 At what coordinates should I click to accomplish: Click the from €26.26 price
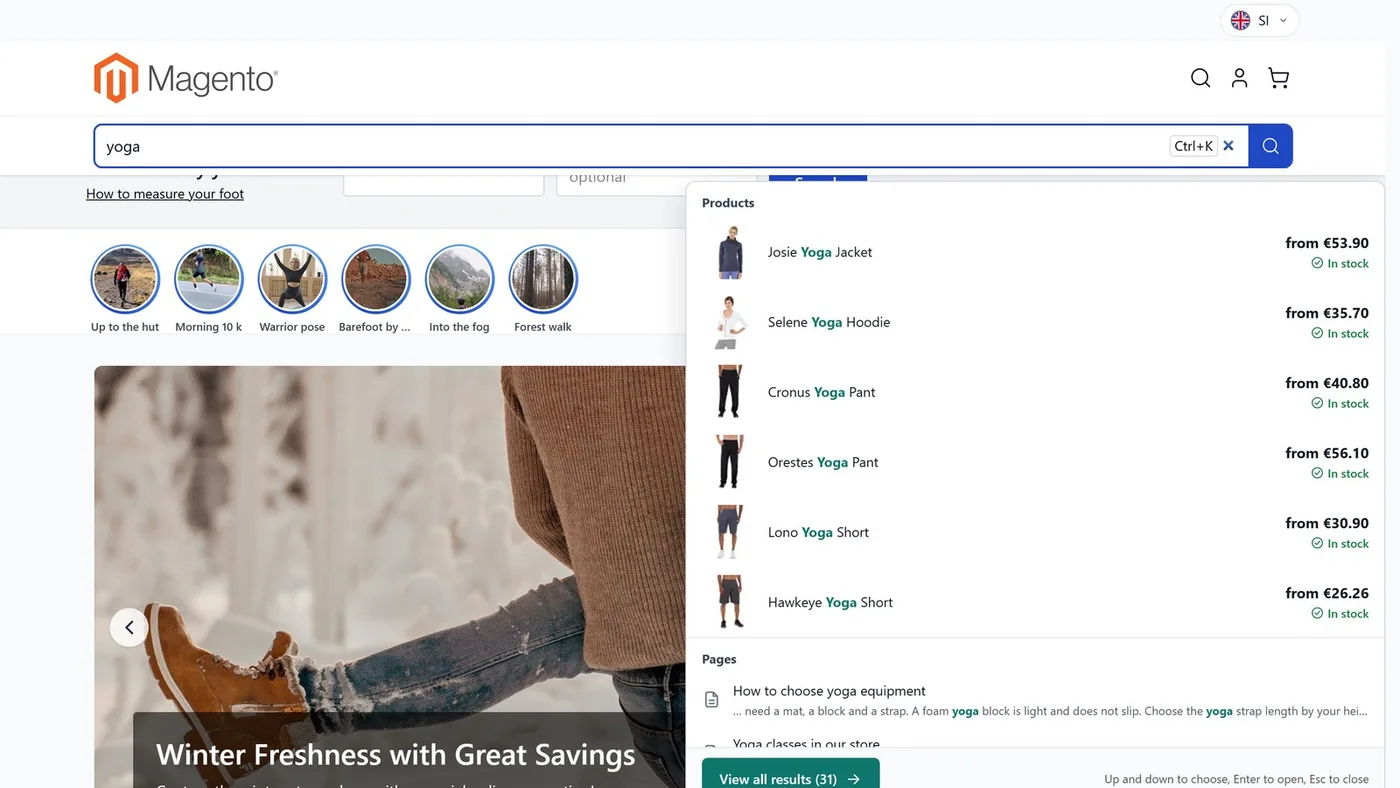tap(1327, 593)
